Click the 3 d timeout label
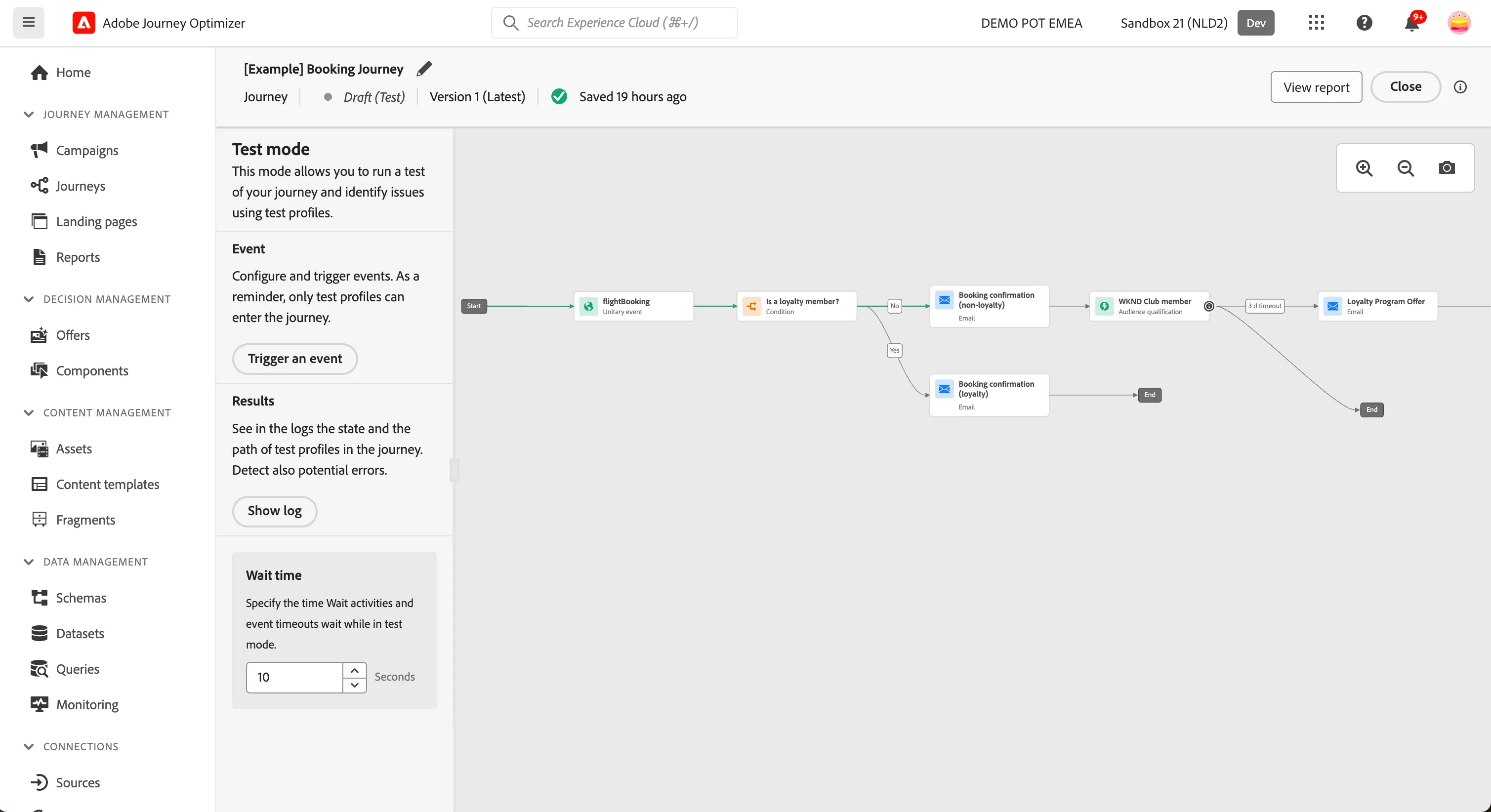 point(1265,306)
